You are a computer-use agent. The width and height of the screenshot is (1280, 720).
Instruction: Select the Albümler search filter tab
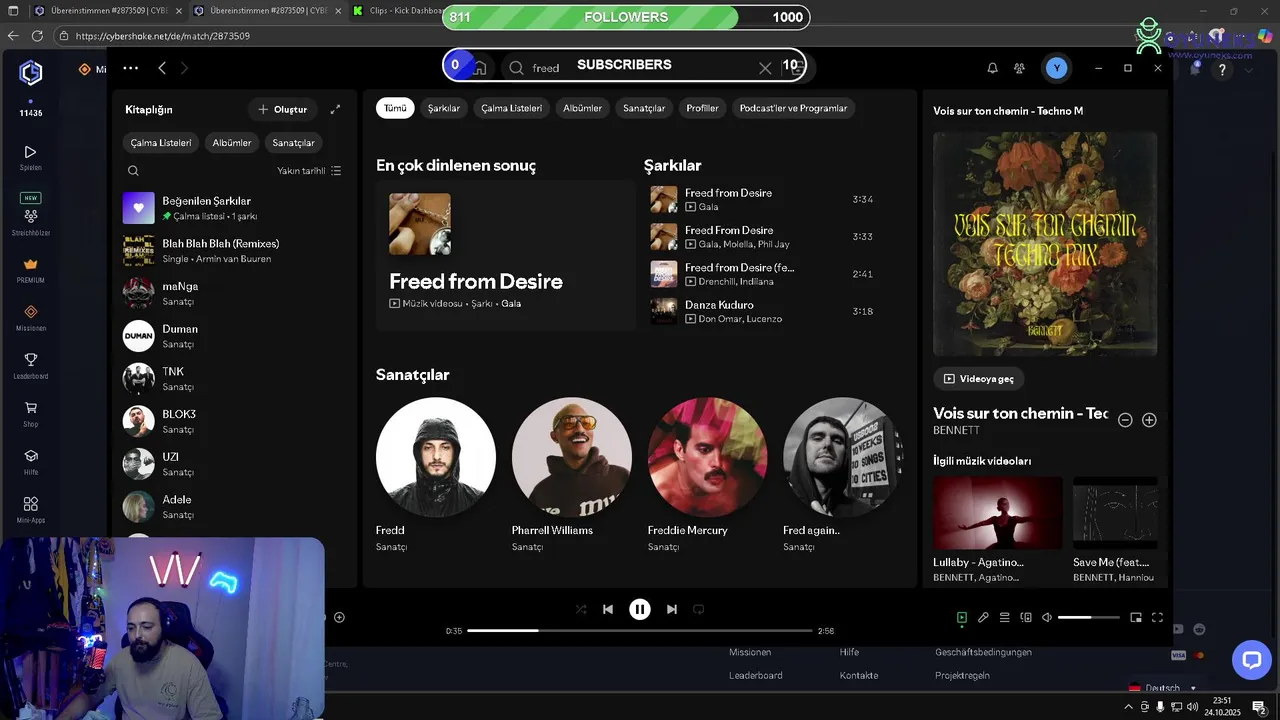click(x=582, y=108)
